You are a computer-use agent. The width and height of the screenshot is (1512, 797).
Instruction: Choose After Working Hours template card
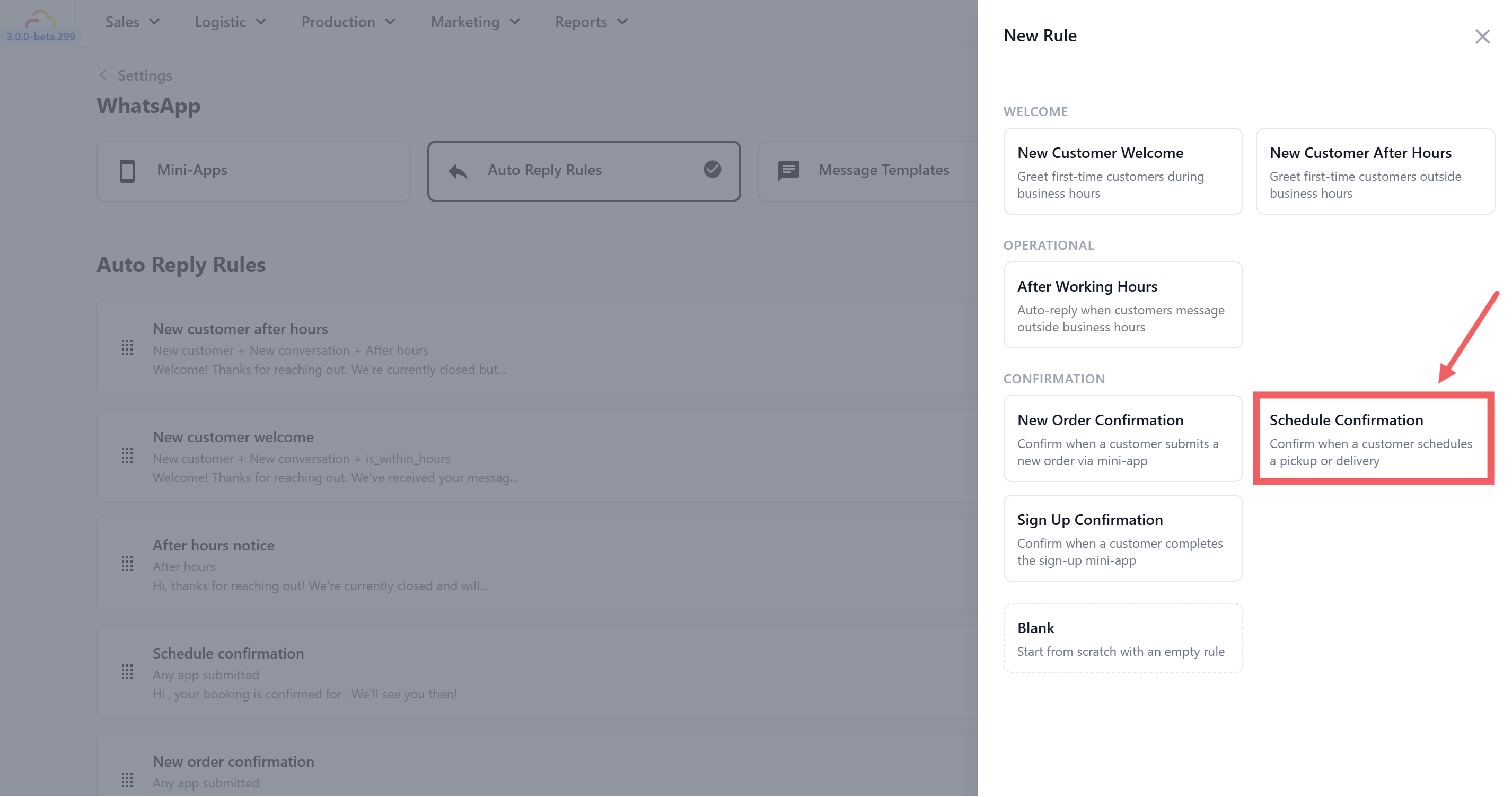(x=1122, y=305)
